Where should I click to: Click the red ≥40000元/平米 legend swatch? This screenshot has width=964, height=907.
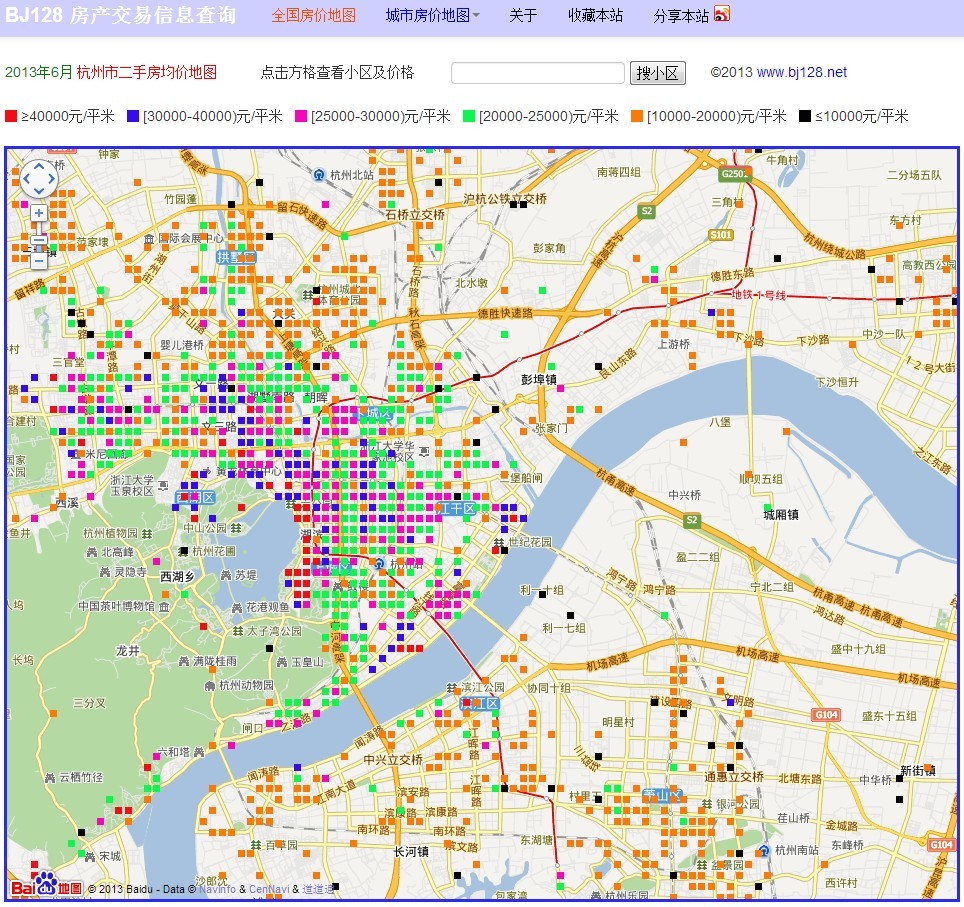click(x=11, y=116)
